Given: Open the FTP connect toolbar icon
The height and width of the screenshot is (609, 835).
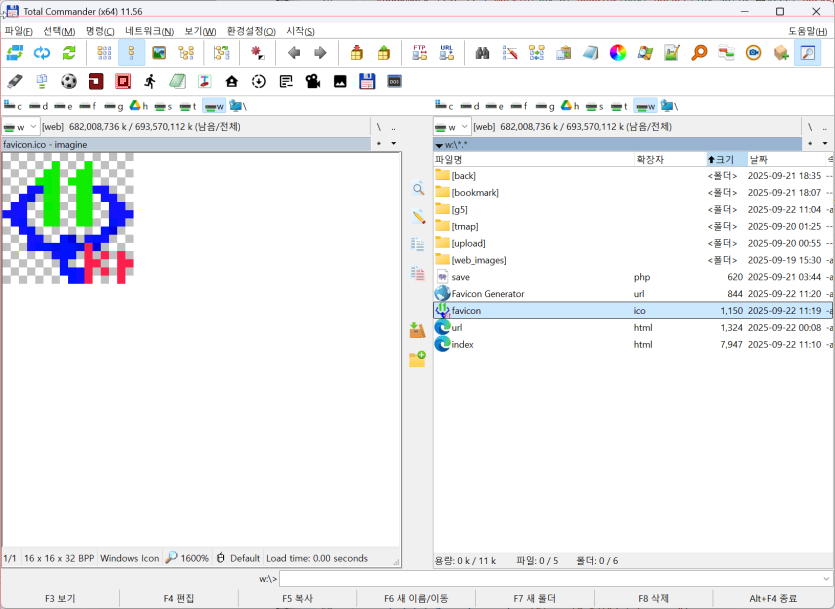Looking at the screenshot, I should point(420,53).
